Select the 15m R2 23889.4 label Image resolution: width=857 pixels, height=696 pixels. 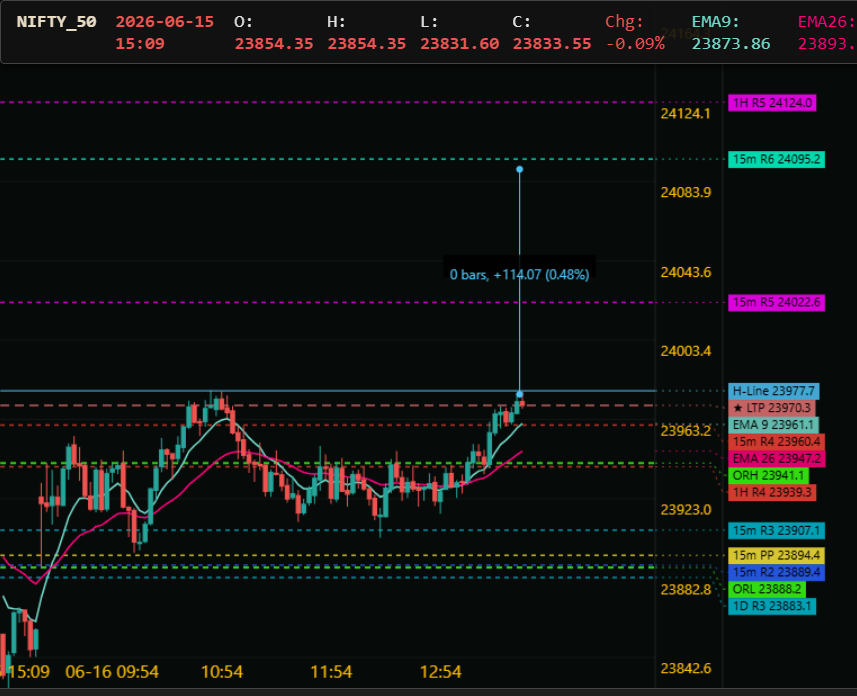pyautogui.click(x=776, y=572)
